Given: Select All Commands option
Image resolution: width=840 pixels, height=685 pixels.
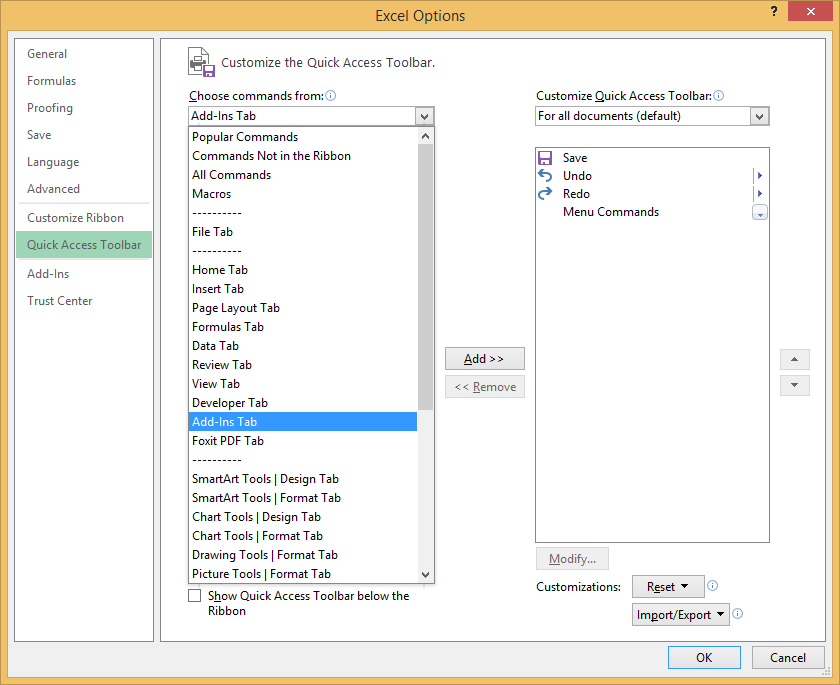Looking at the screenshot, I should pyautogui.click(x=303, y=175).
